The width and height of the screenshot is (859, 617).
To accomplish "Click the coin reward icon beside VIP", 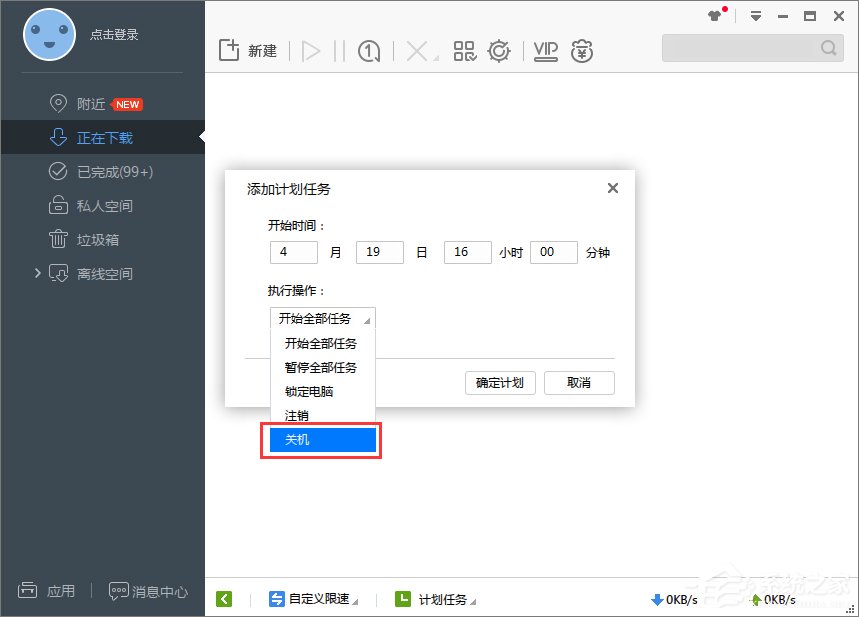I will click(582, 49).
